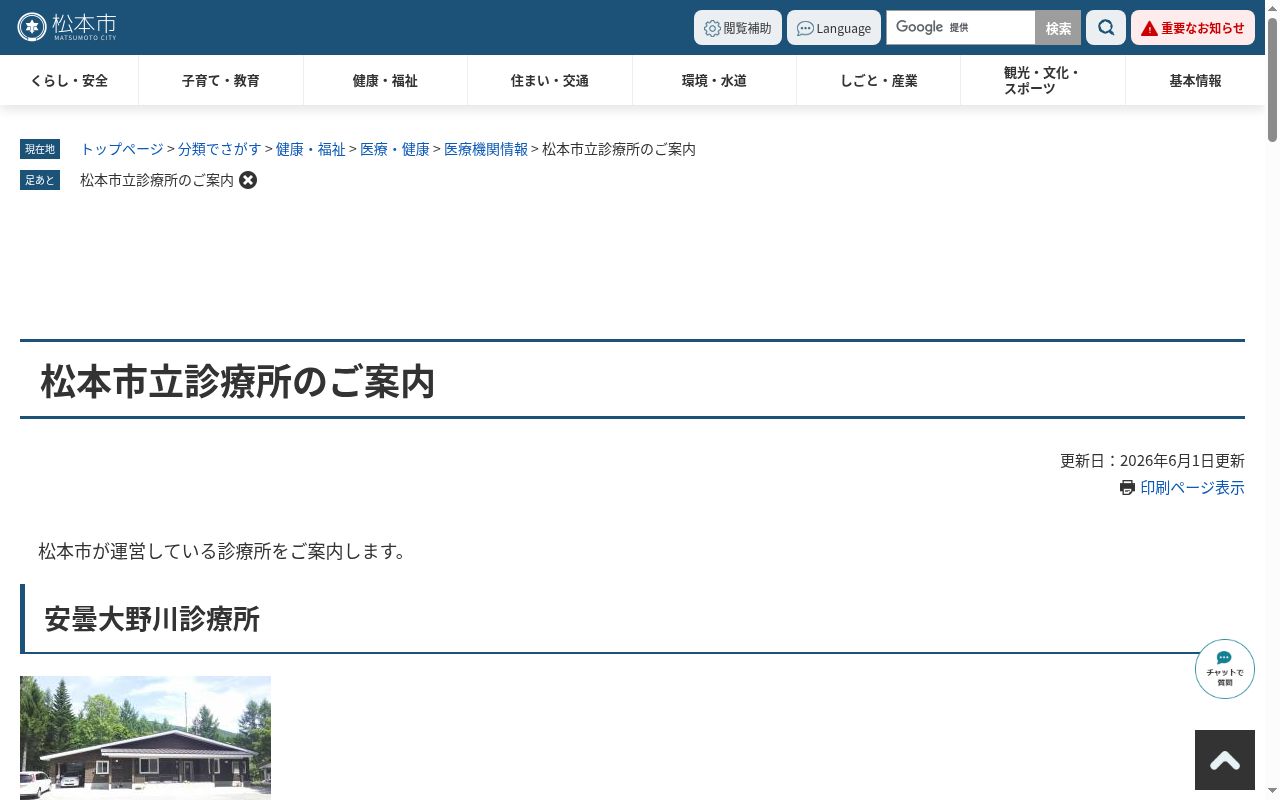This screenshot has height=800, width=1280.
Task: Open the くらし・安全 menu
Action: coord(69,80)
